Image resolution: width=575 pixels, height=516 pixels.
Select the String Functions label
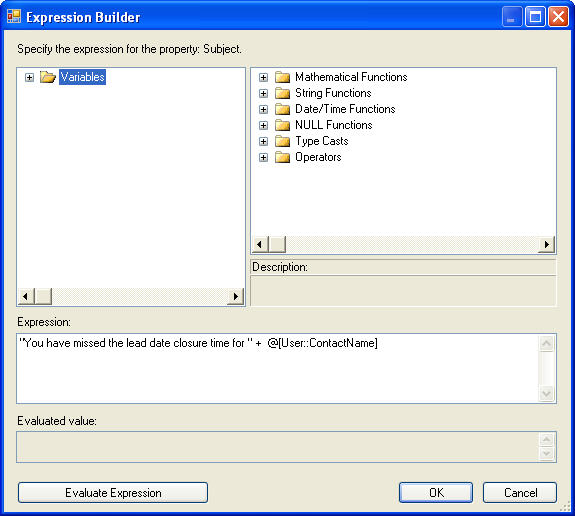point(333,93)
